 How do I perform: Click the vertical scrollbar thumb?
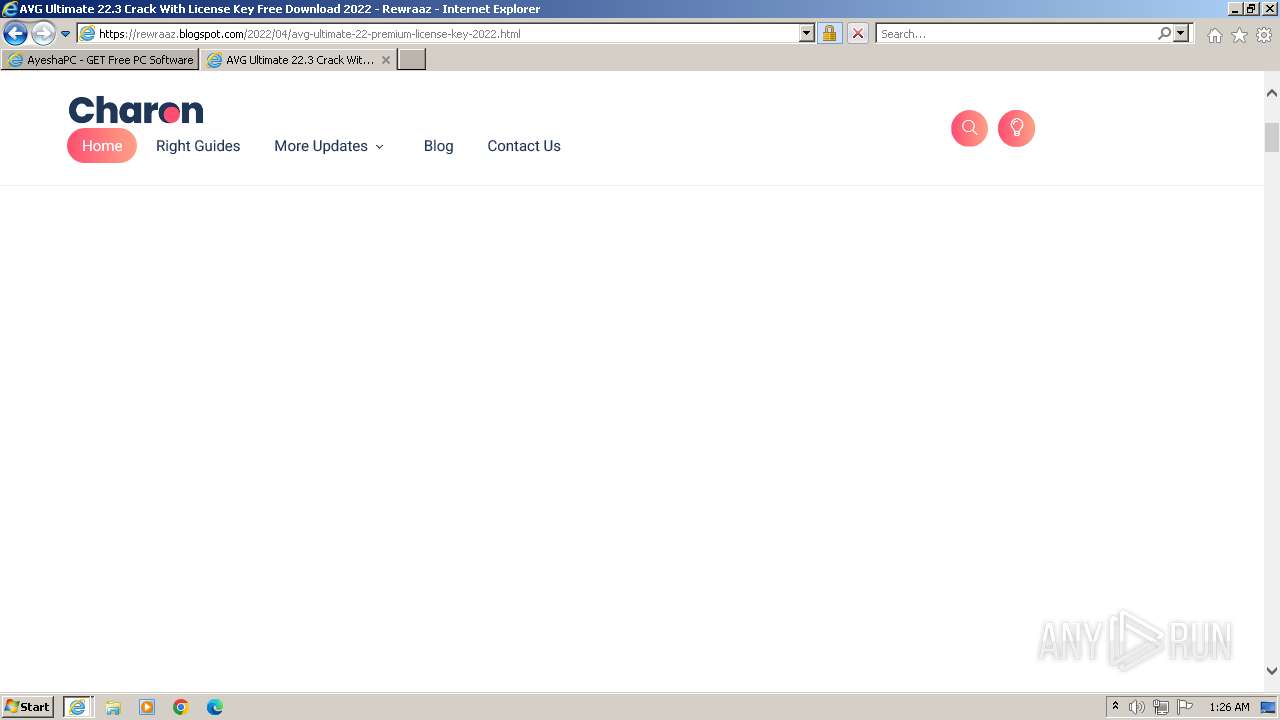pyautogui.click(x=1272, y=137)
